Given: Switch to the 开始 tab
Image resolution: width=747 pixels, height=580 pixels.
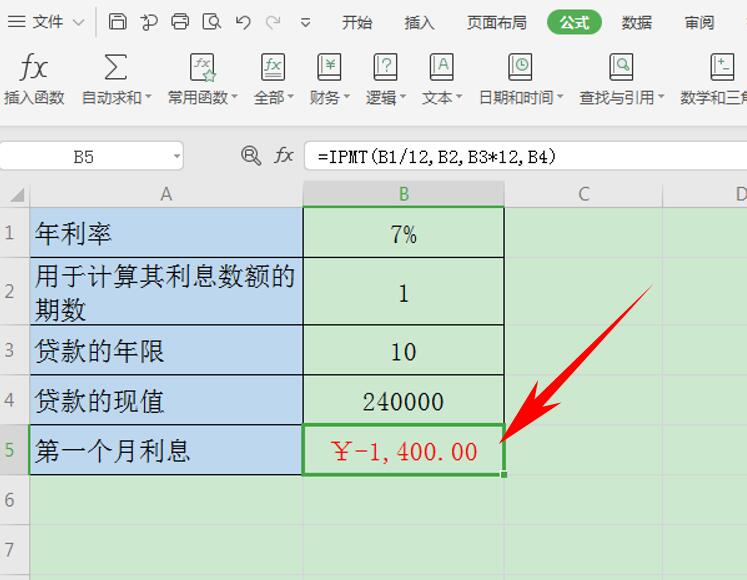Looking at the screenshot, I should (x=357, y=22).
